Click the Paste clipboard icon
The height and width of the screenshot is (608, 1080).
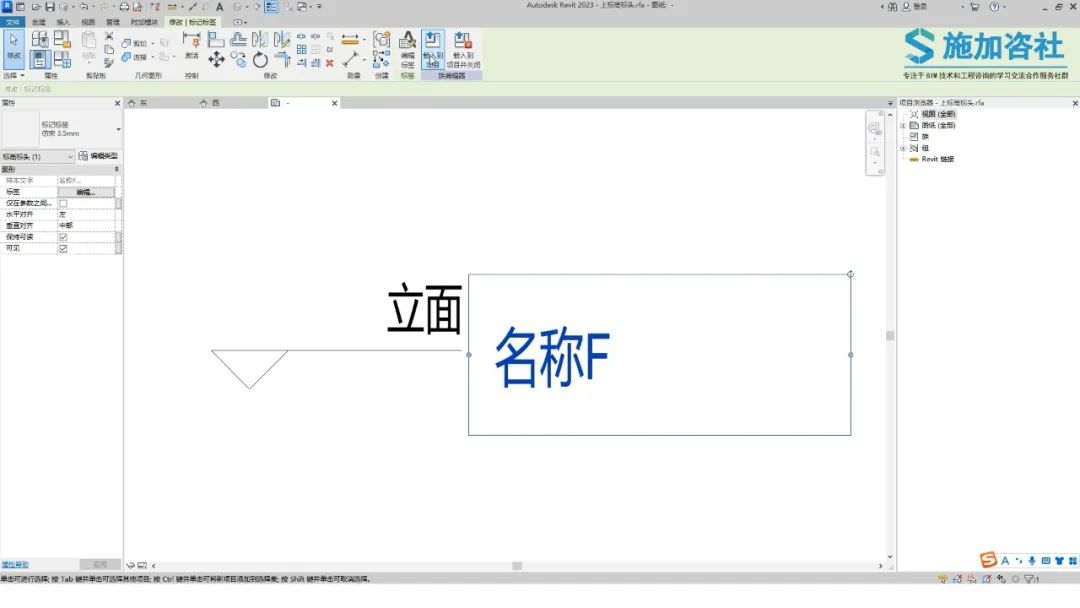click(x=89, y=41)
